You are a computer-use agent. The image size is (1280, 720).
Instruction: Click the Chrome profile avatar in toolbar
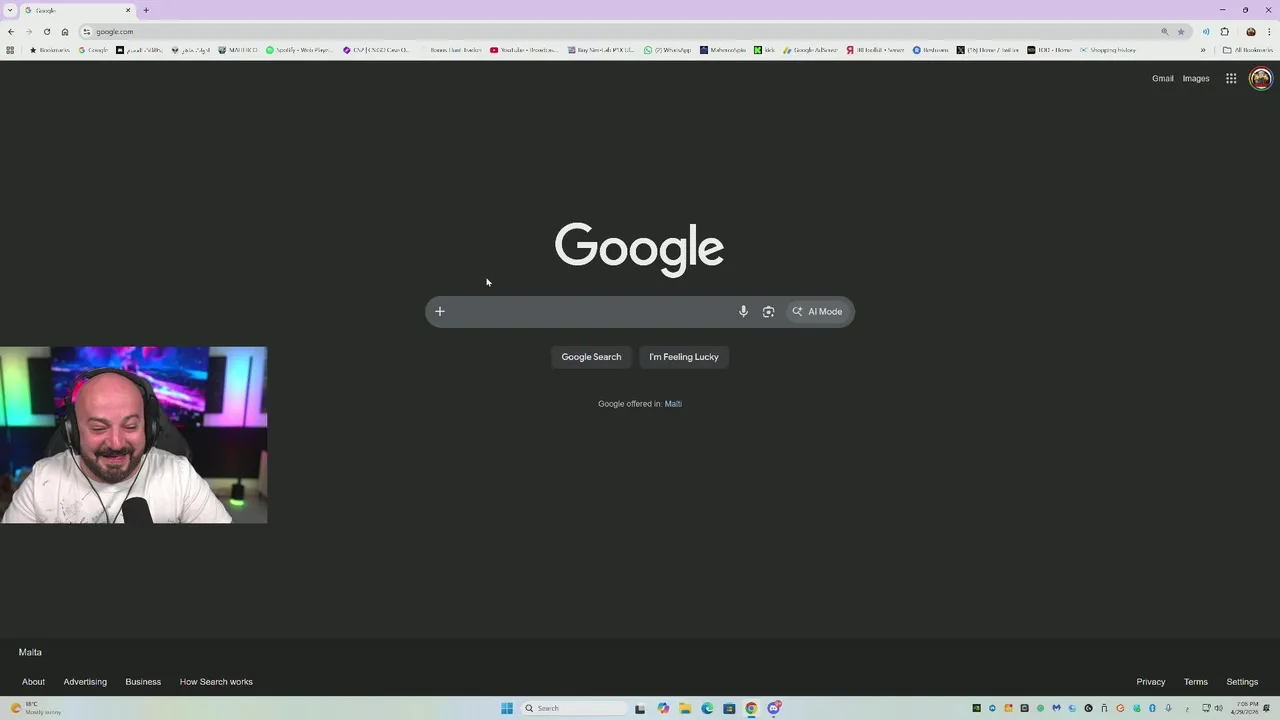pos(1250,31)
